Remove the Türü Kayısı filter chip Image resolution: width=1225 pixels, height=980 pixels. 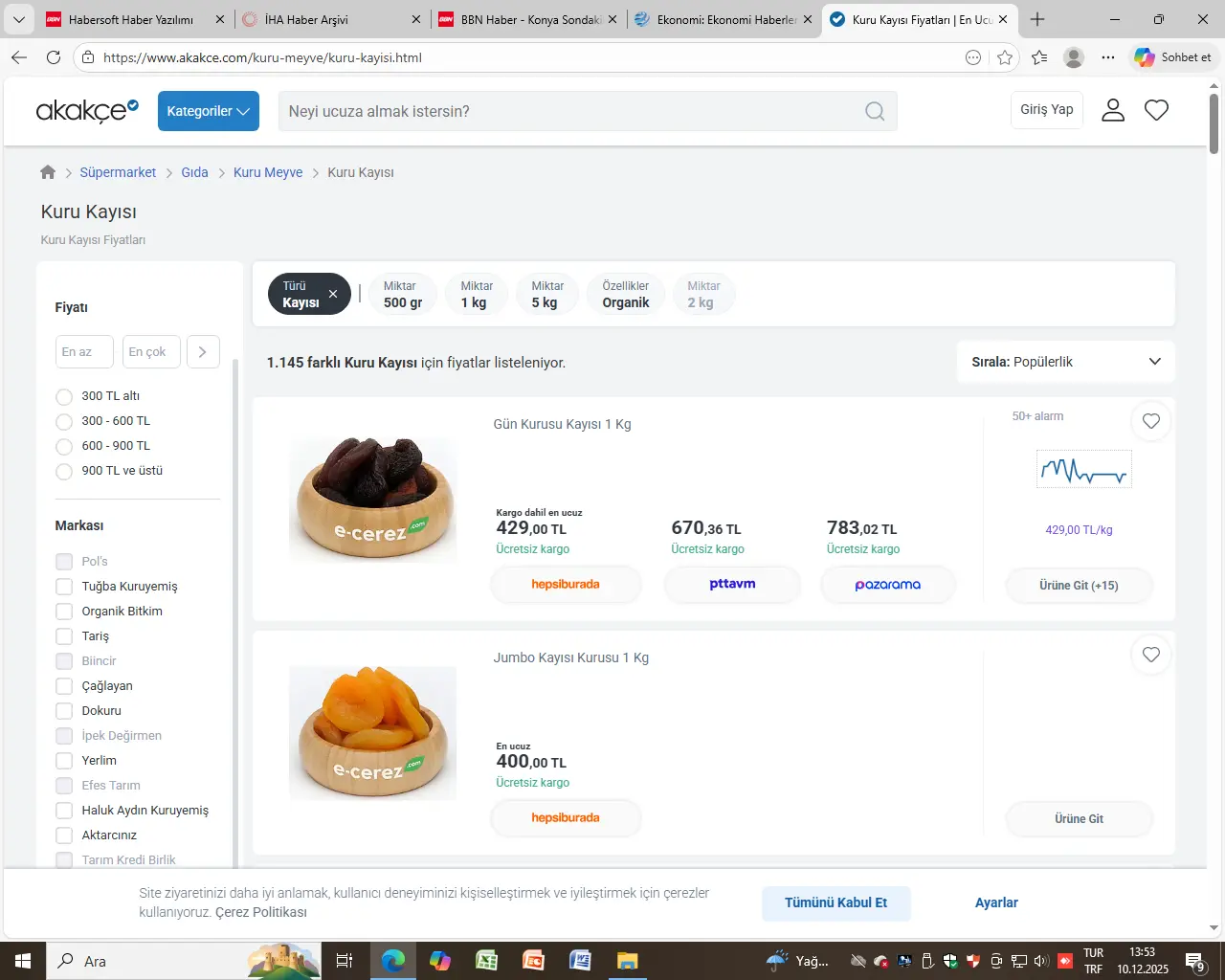tap(333, 294)
